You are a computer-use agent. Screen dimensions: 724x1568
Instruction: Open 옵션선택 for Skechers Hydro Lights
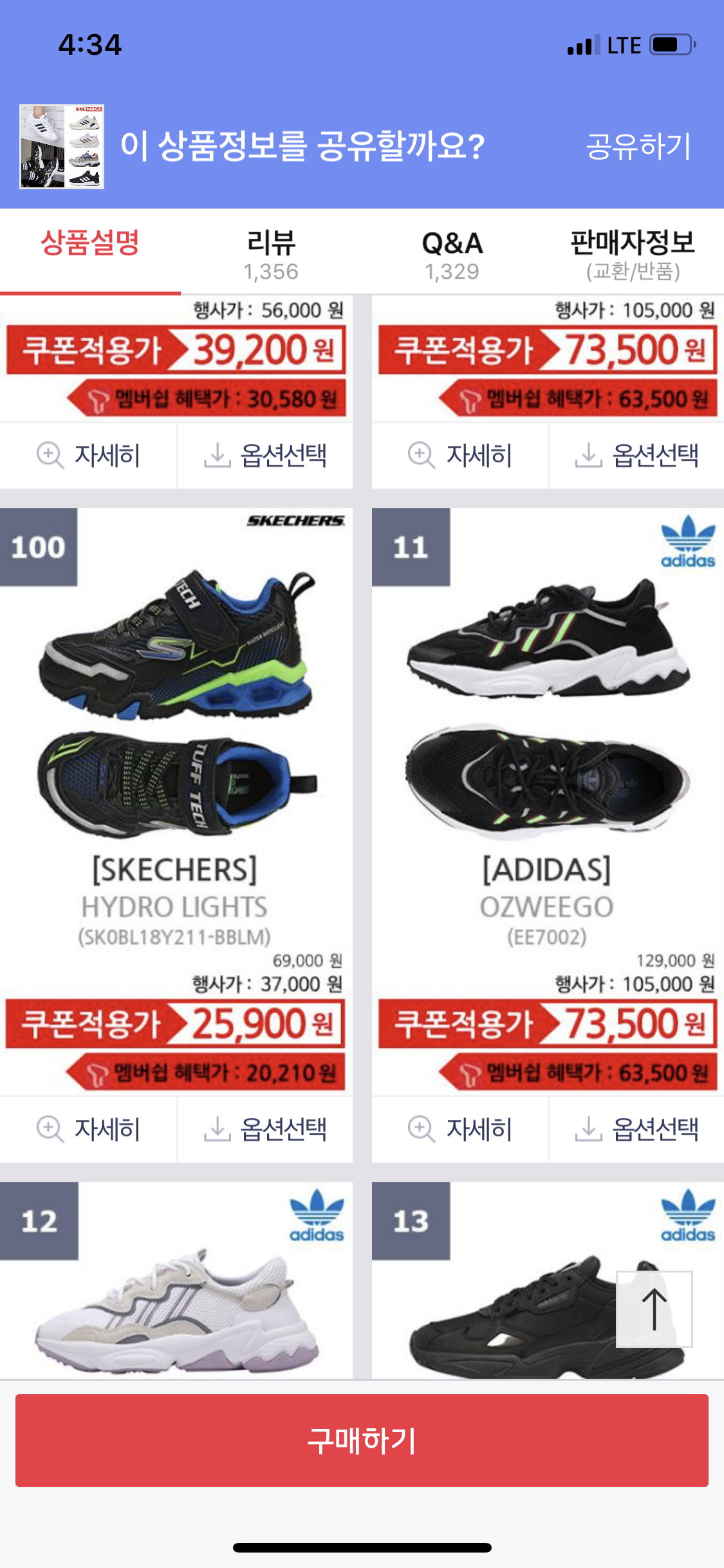coord(265,1129)
